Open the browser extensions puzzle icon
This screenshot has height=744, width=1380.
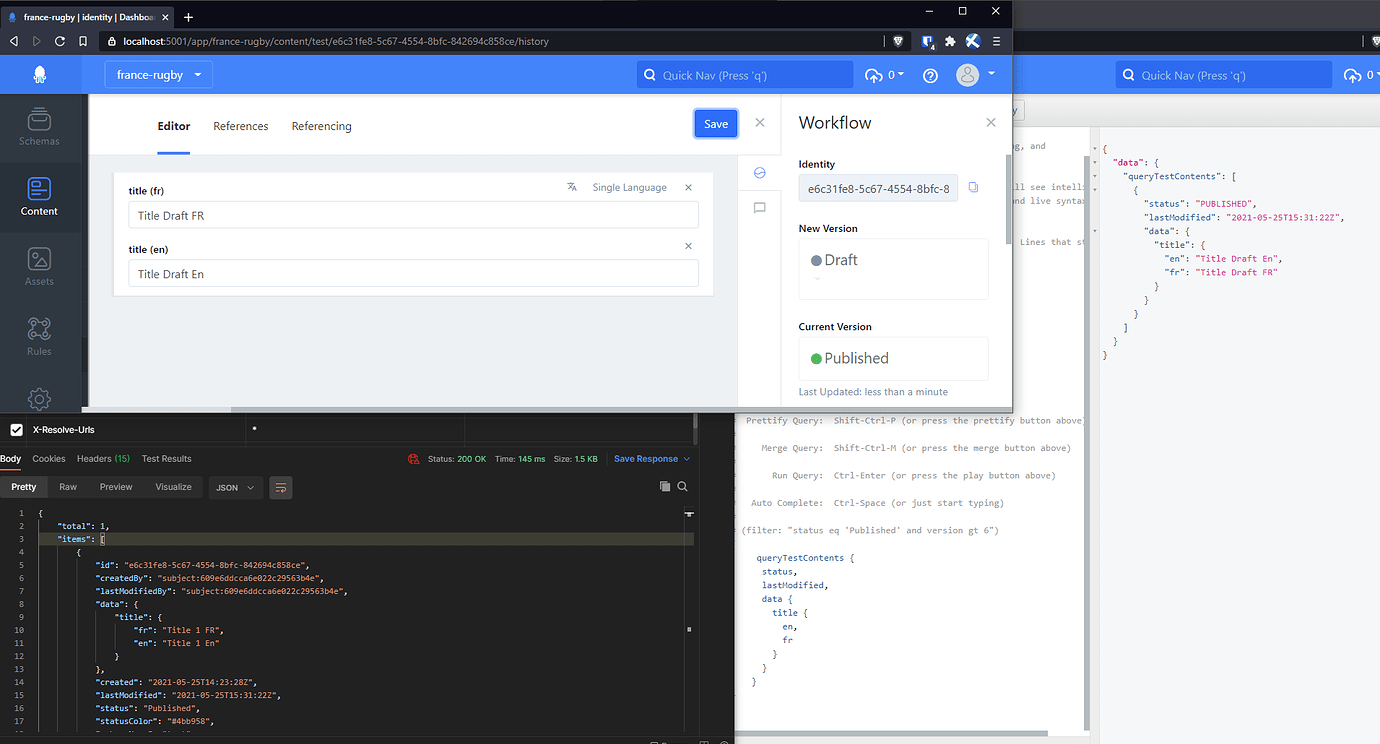pos(950,41)
